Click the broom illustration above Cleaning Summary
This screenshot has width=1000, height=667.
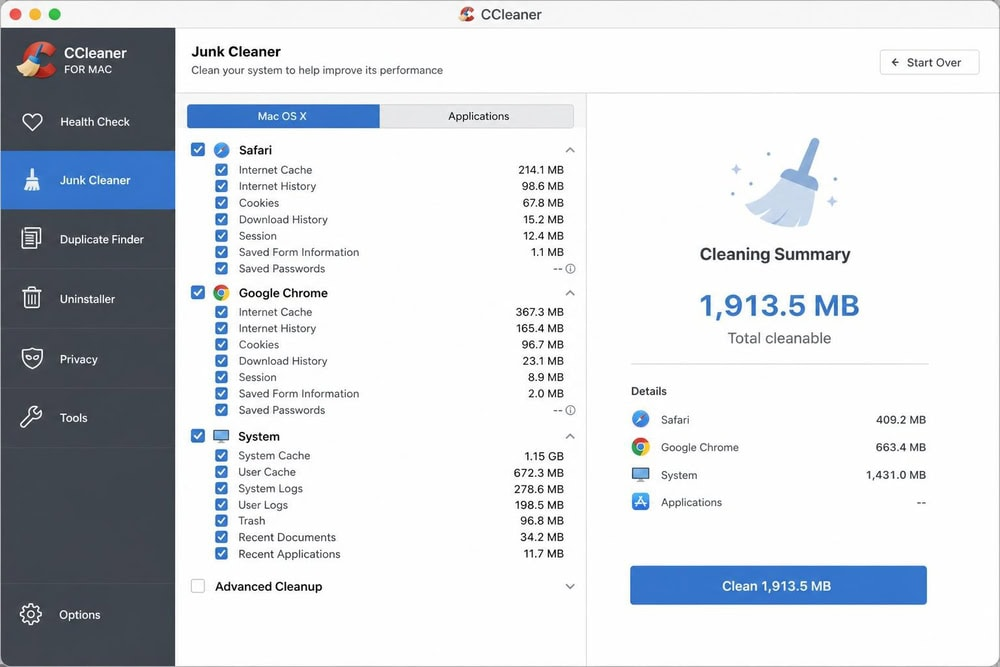pyautogui.click(x=784, y=183)
